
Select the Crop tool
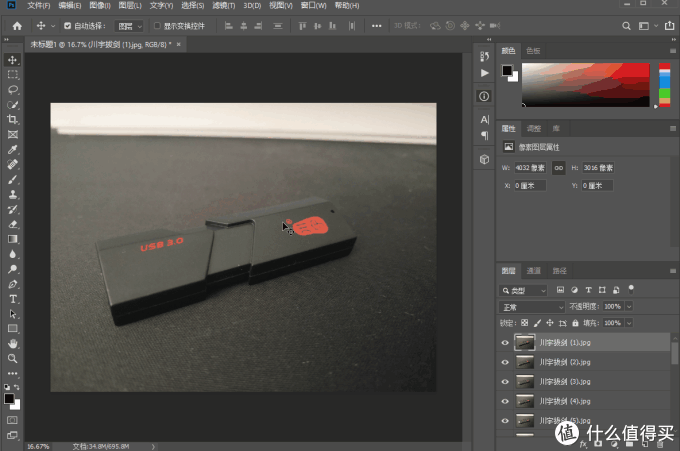(13, 119)
